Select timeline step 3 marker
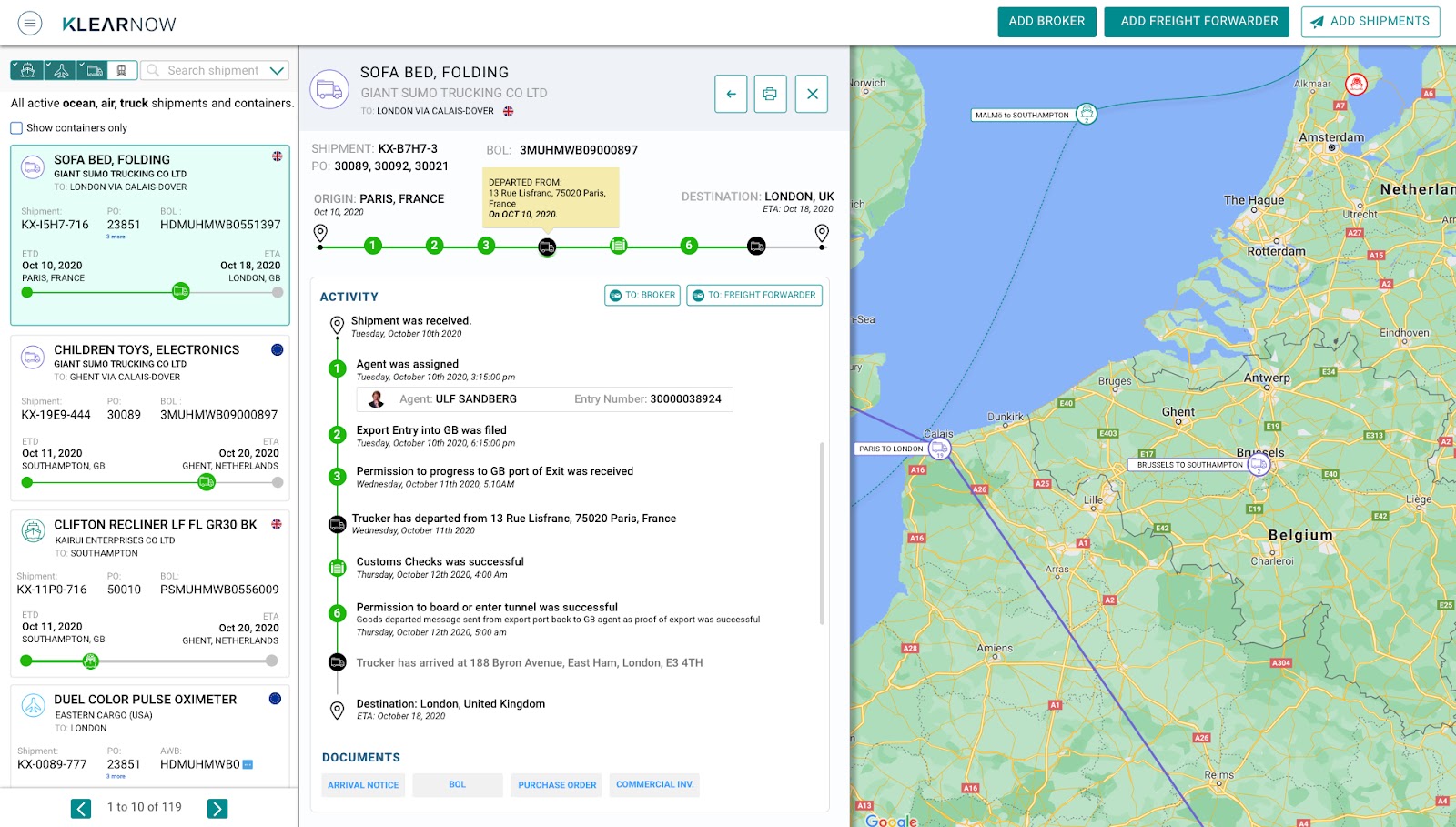Screen dimensions: 1456x827 pos(486,246)
